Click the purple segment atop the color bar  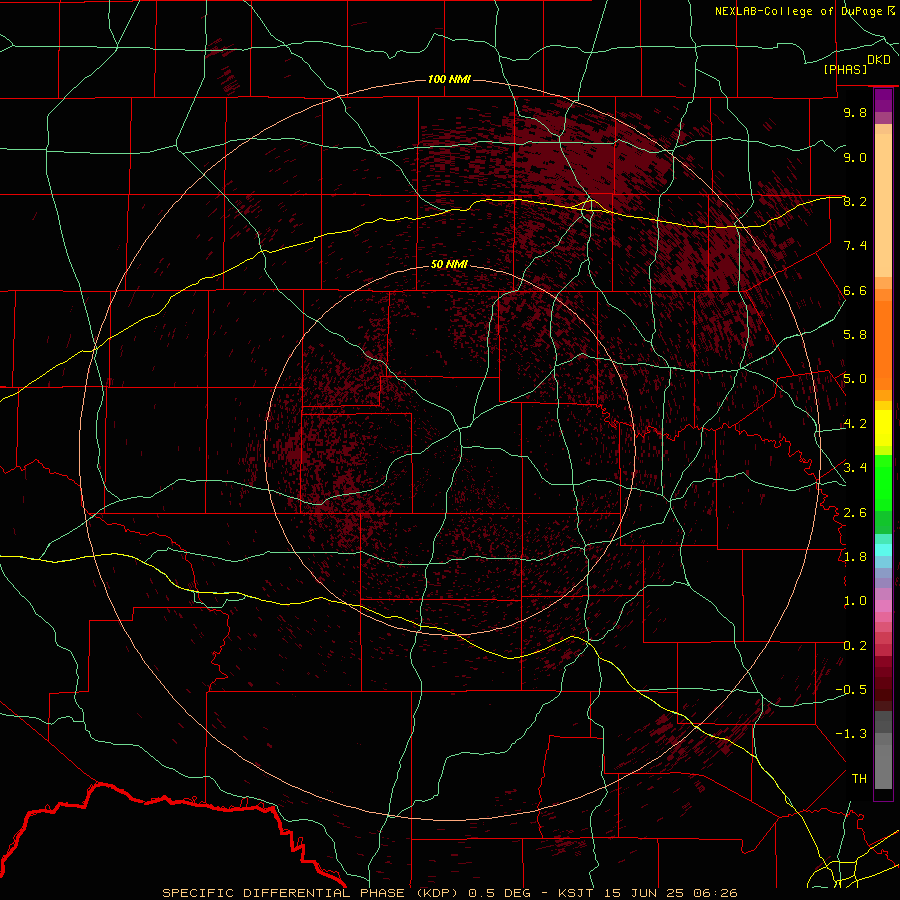pos(883,100)
